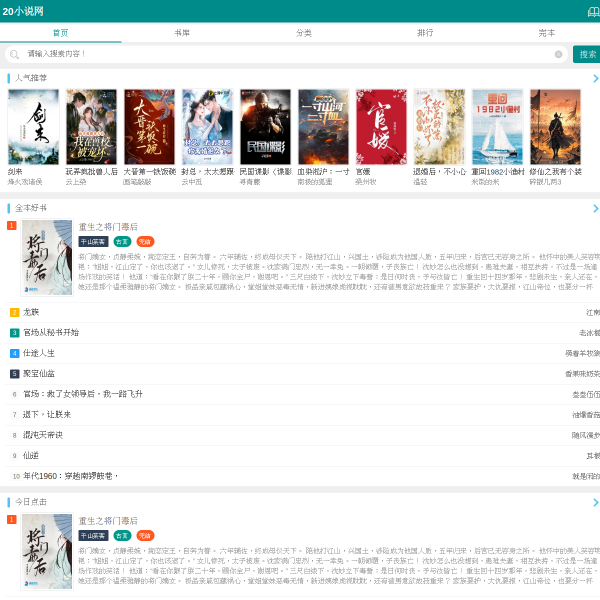The height and width of the screenshot is (600, 600).
Task: Open rank 2 book 龙族
Action: tap(31, 312)
